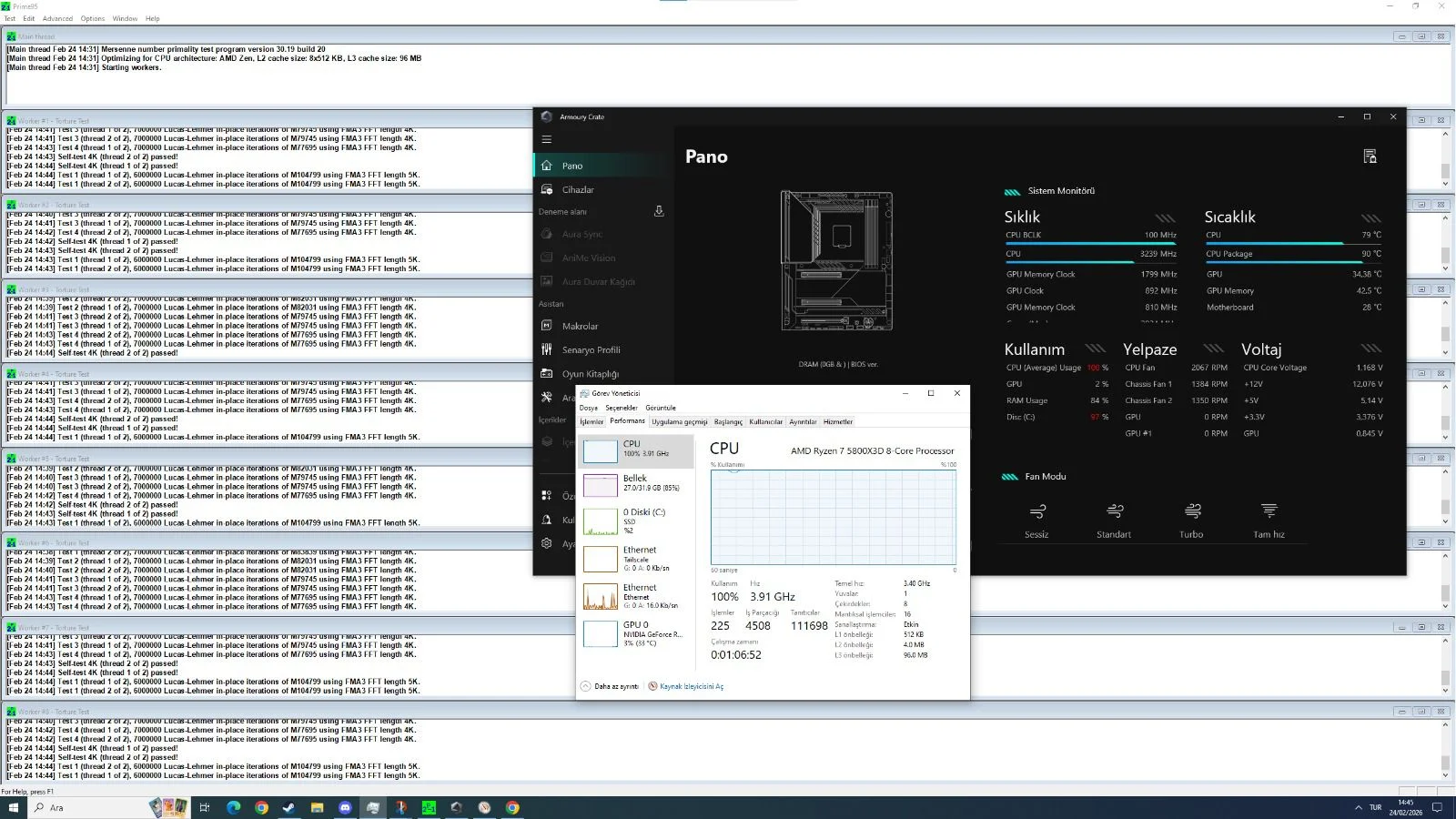Select the Turbo fan mode
This screenshot has width=1456, height=819.
tap(1191, 520)
